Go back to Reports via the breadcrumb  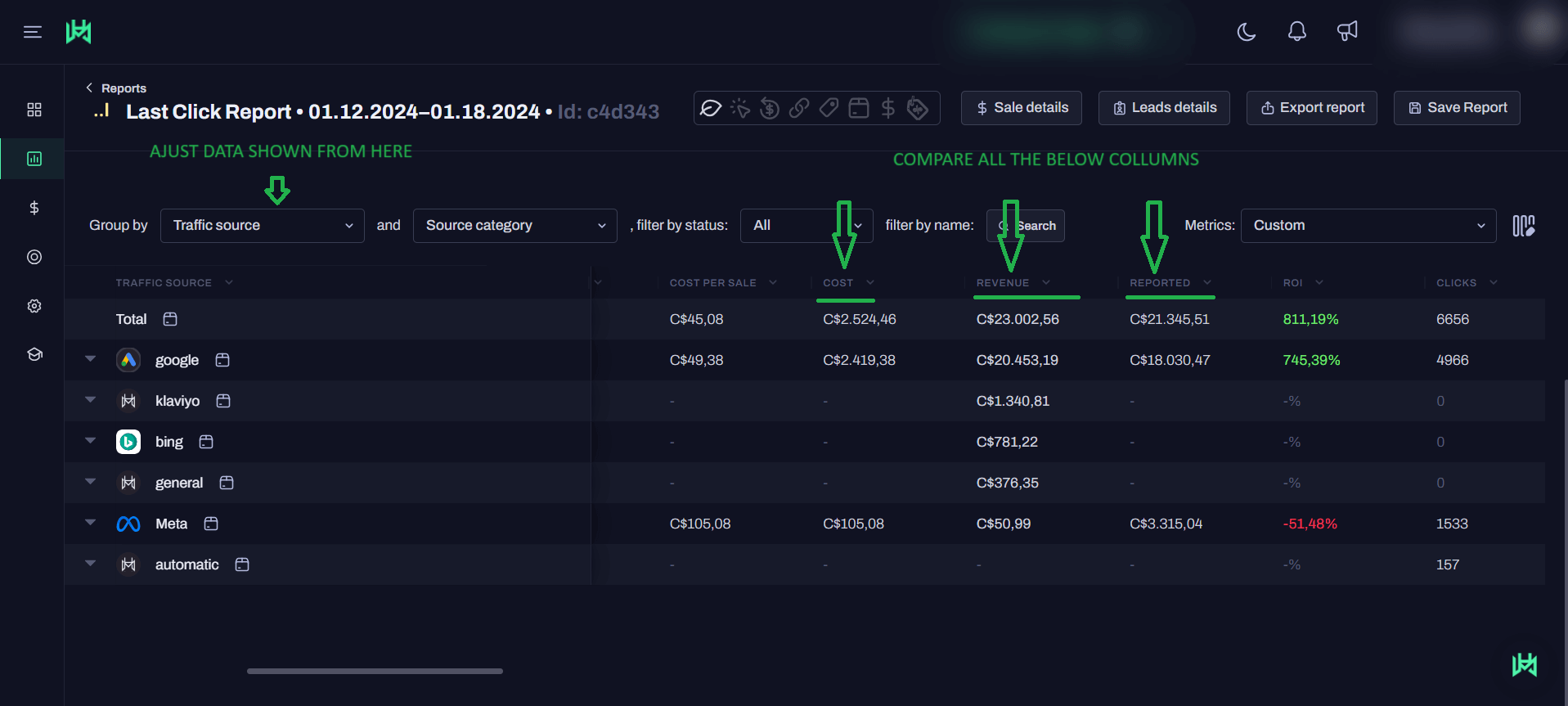tap(116, 88)
